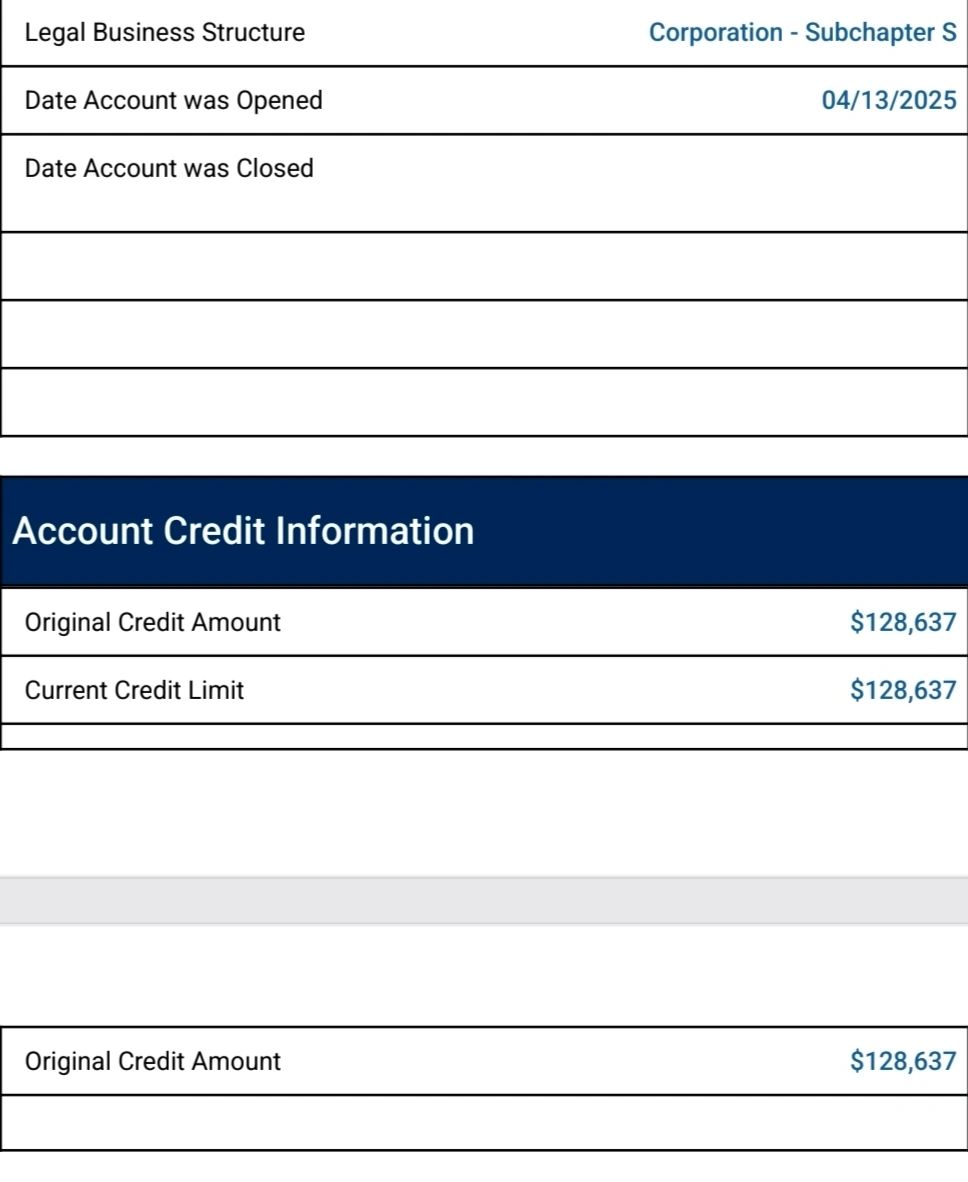Click the Current Credit Limit label
968x1182 pixels.
tap(134, 690)
